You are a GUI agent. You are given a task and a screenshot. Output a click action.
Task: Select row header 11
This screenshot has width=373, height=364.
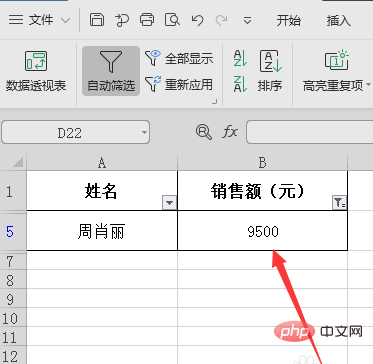click(13, 337)
